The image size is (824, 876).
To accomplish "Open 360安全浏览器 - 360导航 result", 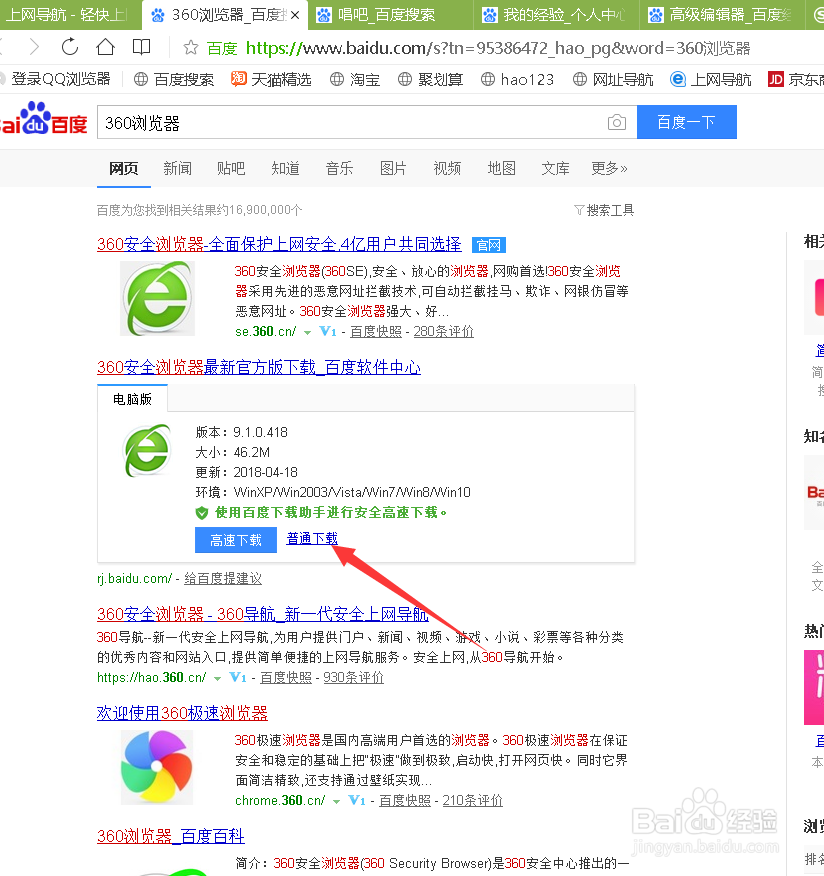I will tap(263, 614).
